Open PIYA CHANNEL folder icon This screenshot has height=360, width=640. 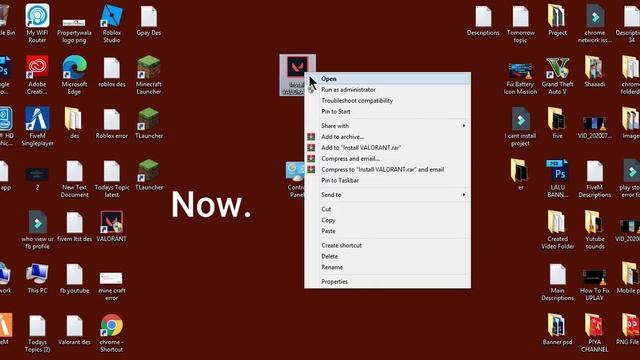tap(595, 326)
